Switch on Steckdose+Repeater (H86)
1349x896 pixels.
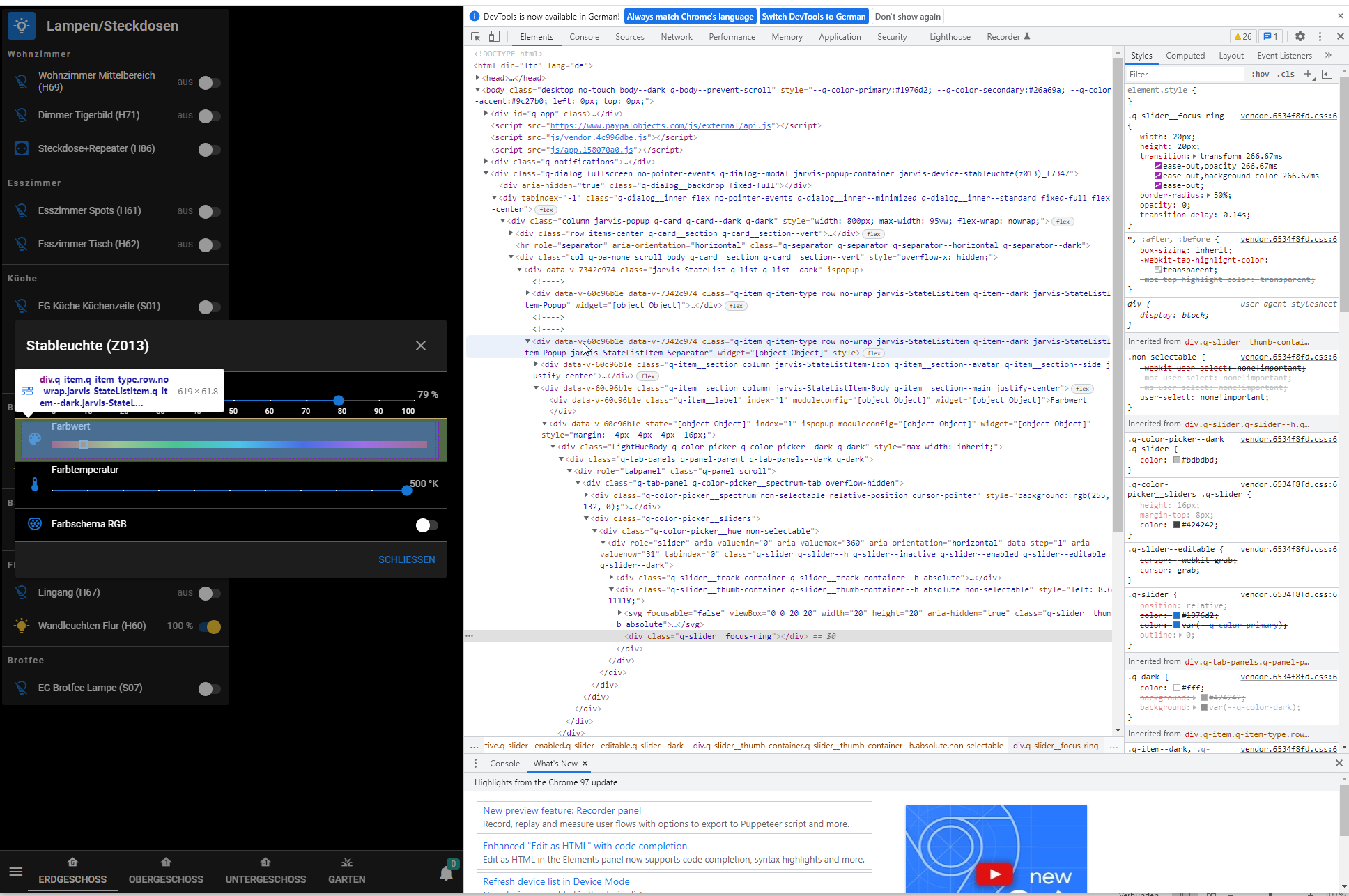pos(209,149)
